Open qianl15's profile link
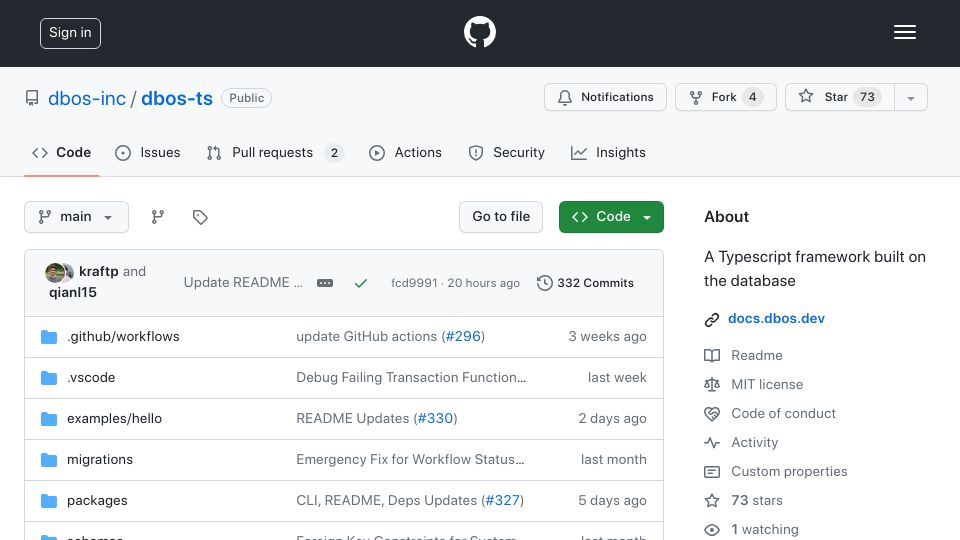Image resolution: width=960 pixels, height=540 pixels. click(73, 292)
